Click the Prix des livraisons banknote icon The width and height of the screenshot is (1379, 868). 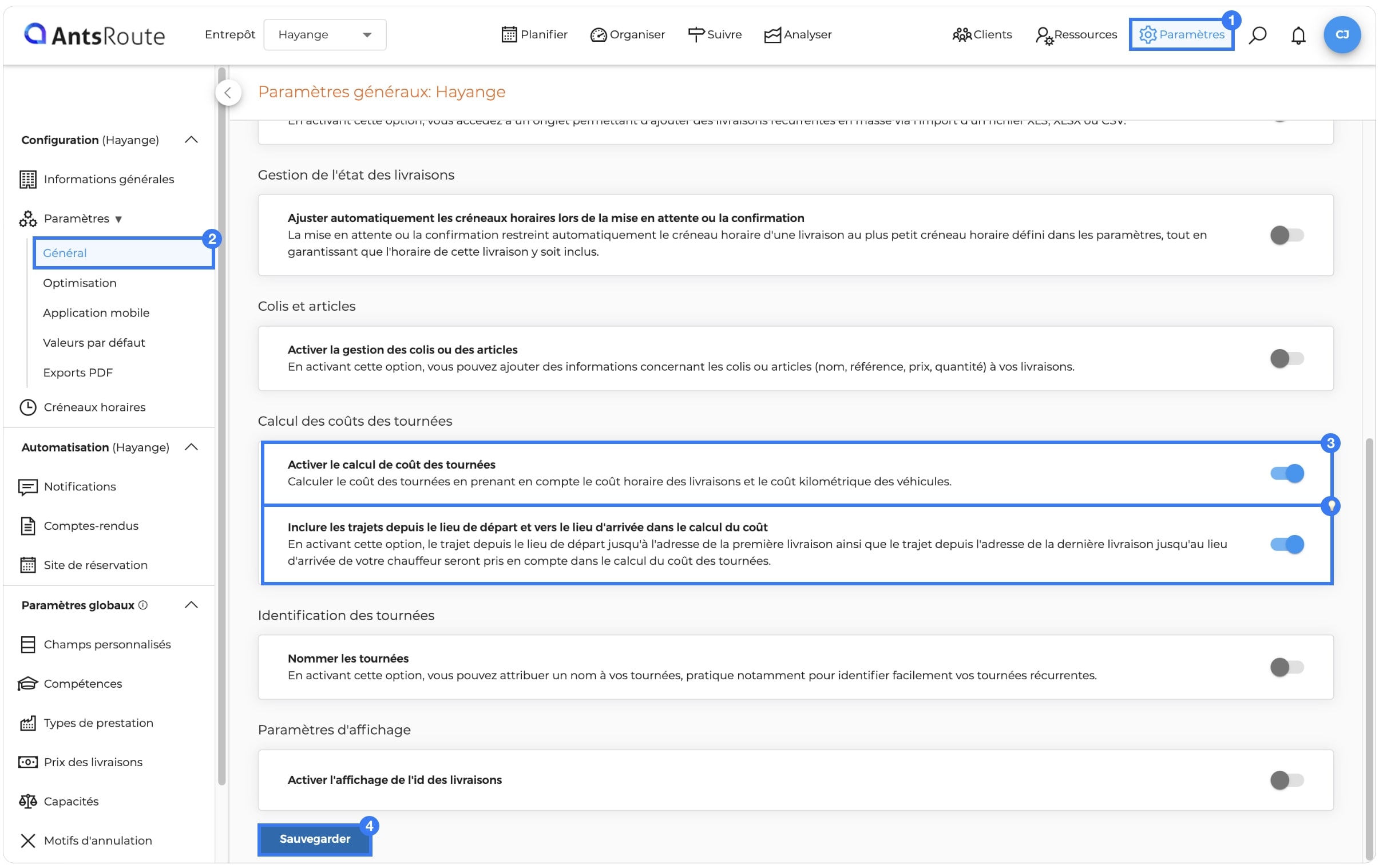click(x=27, y=762)
